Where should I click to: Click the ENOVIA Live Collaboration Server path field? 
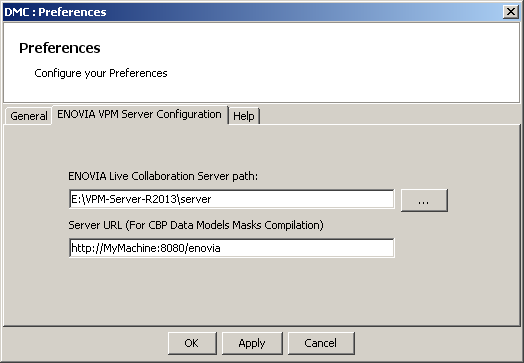click(x=232, y=199)
